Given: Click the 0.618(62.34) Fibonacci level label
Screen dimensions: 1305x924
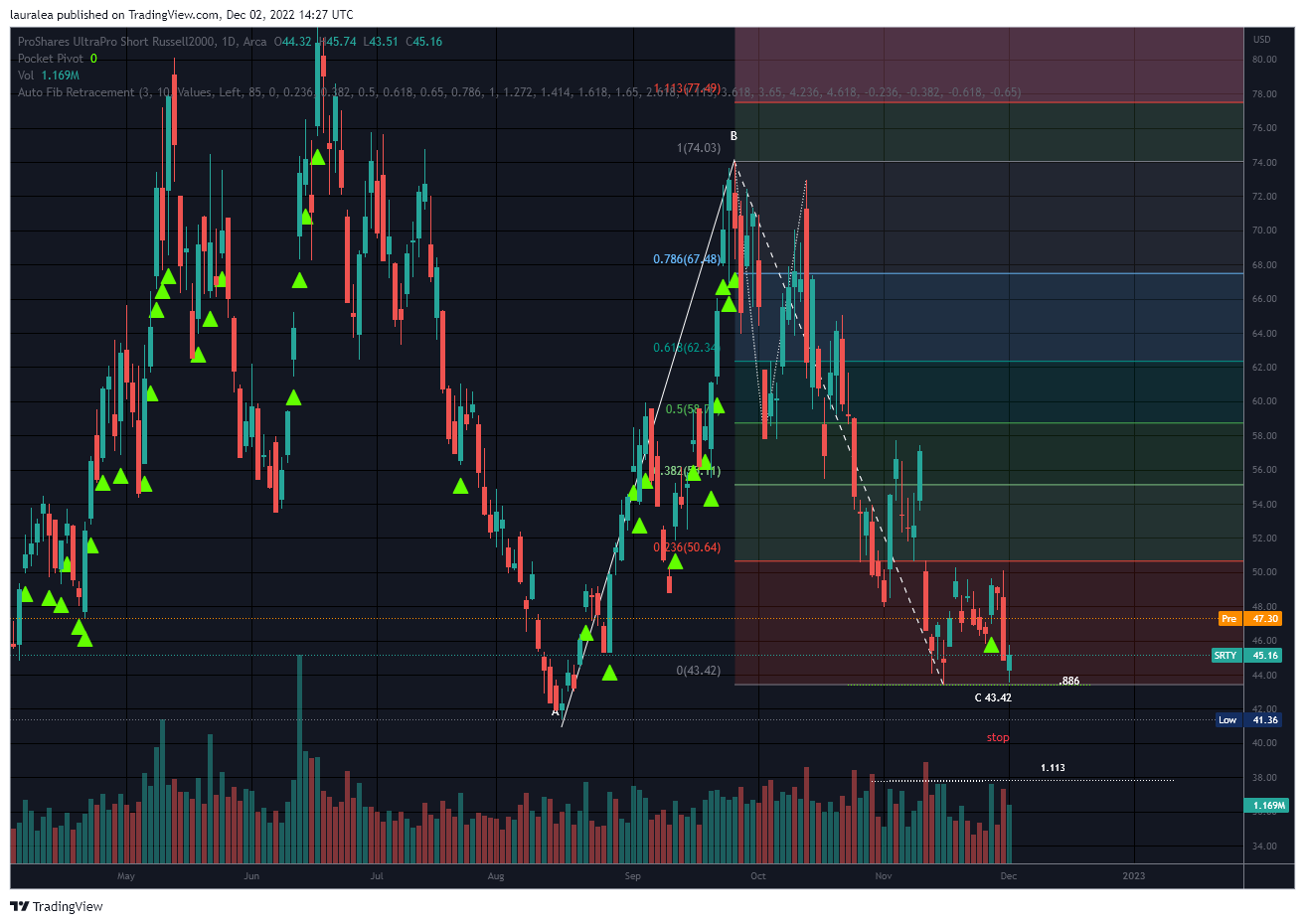Looking at the screenshot, I should pyautogui.click(x=686, y=348).
